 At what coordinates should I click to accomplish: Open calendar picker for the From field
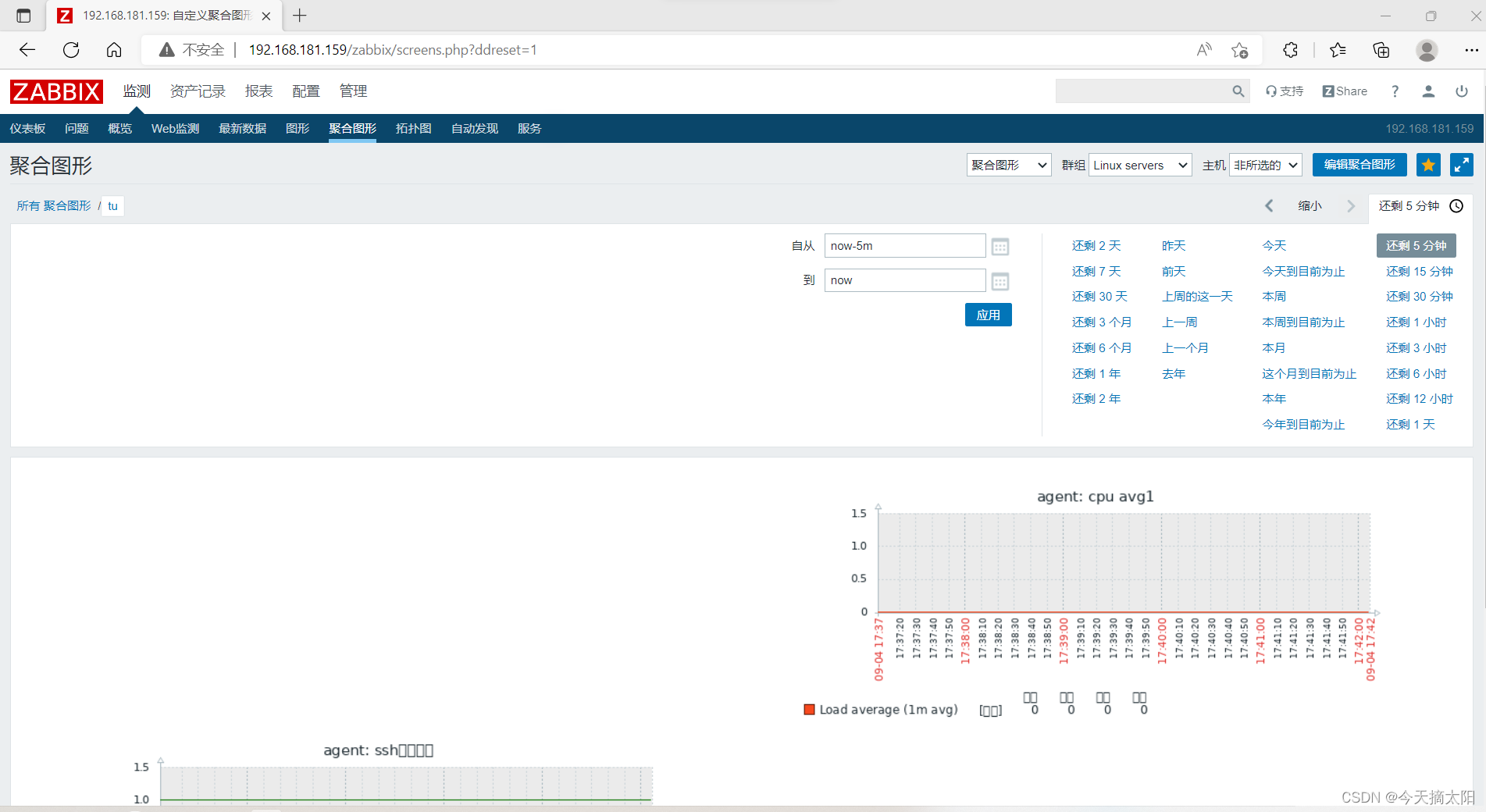[1000, 247]
